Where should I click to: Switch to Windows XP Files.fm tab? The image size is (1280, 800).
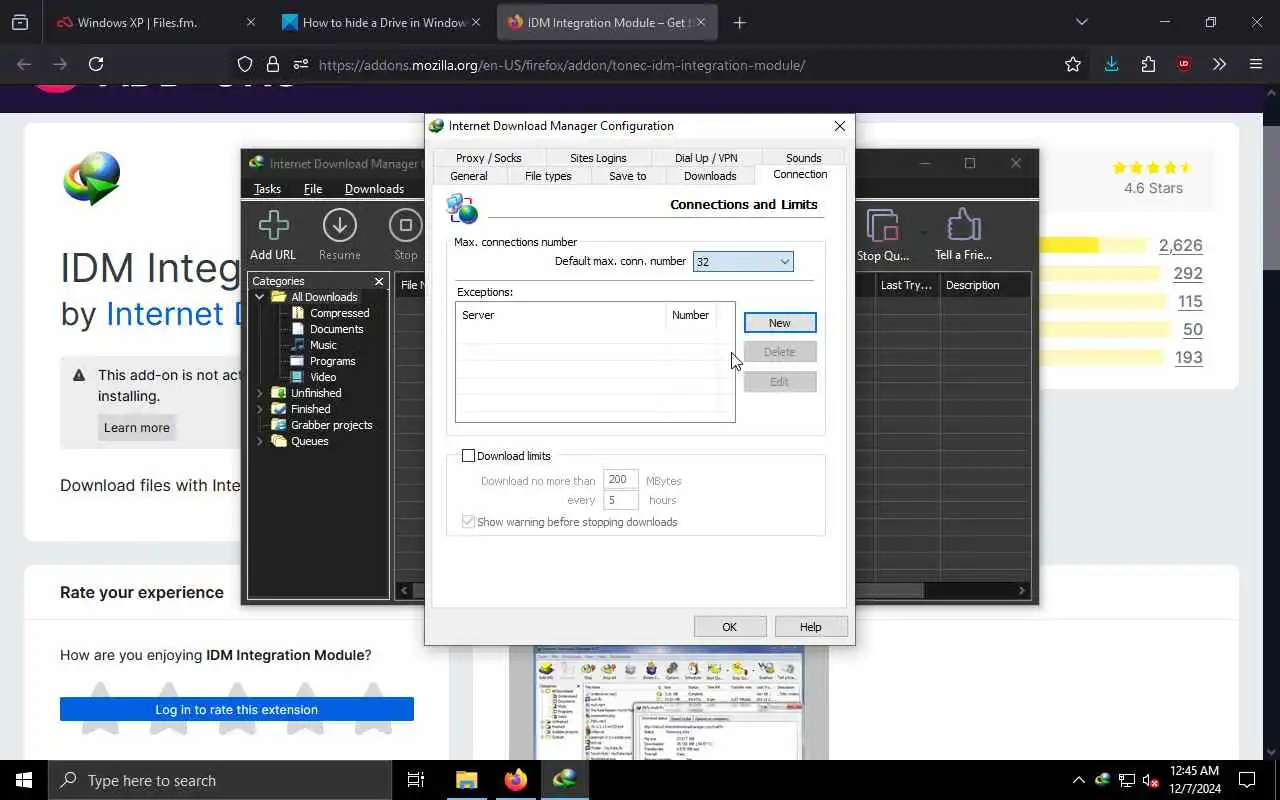(x=157, y=22)
